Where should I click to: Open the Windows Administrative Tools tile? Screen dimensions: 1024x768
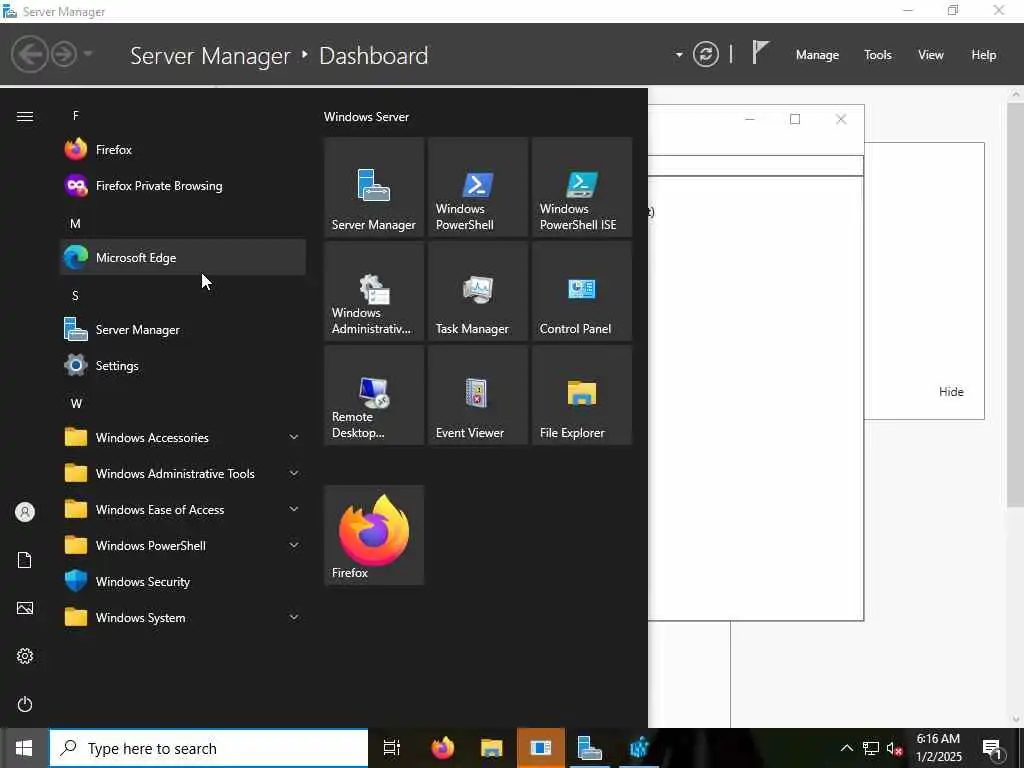[374, 291]
